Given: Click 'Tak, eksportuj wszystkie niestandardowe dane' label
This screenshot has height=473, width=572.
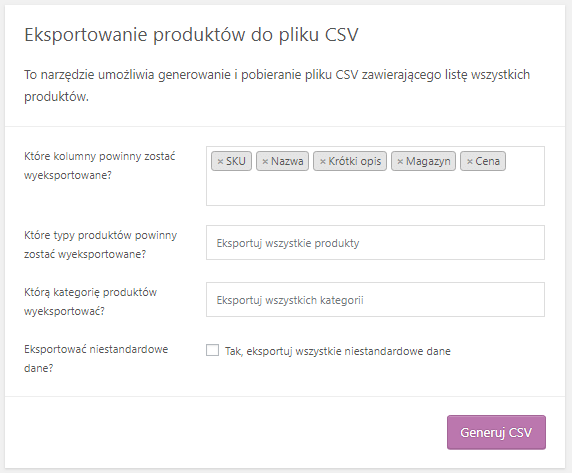Looking at the screenshot, I should point(338,351).
